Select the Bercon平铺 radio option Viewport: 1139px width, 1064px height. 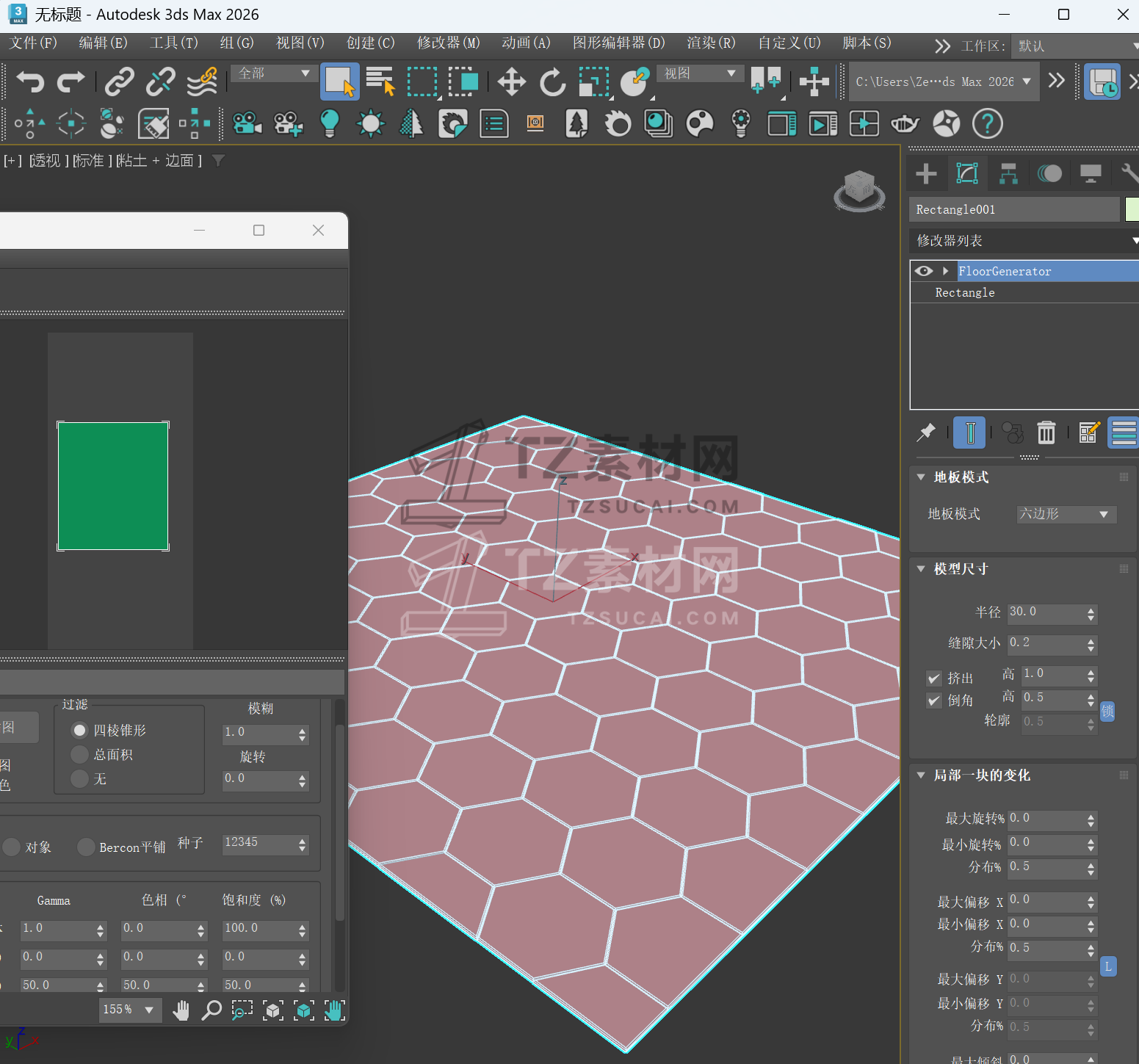(x=87, y=847)
